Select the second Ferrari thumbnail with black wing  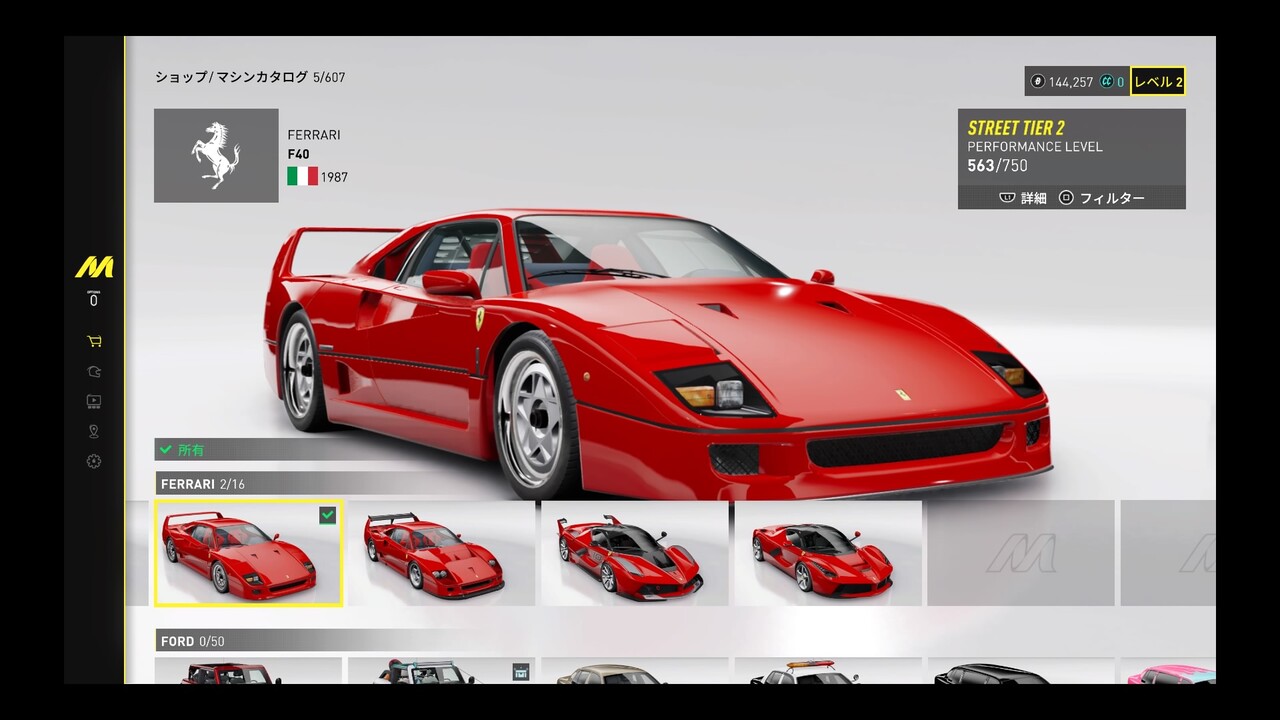[x=441, y=553]
